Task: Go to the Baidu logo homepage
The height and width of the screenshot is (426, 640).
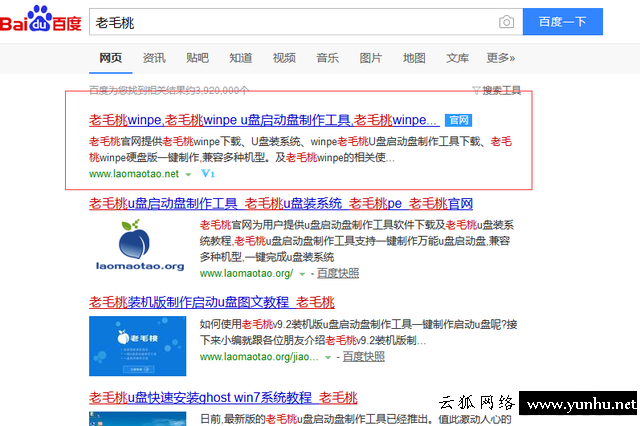Action: [41, 19]
